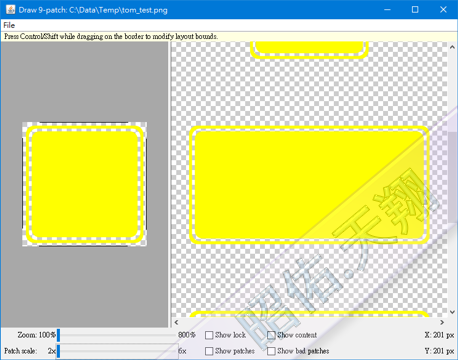Click the Patch scale slider handle
Viewport: 458px width, 360px height.
tap(58, 351)
